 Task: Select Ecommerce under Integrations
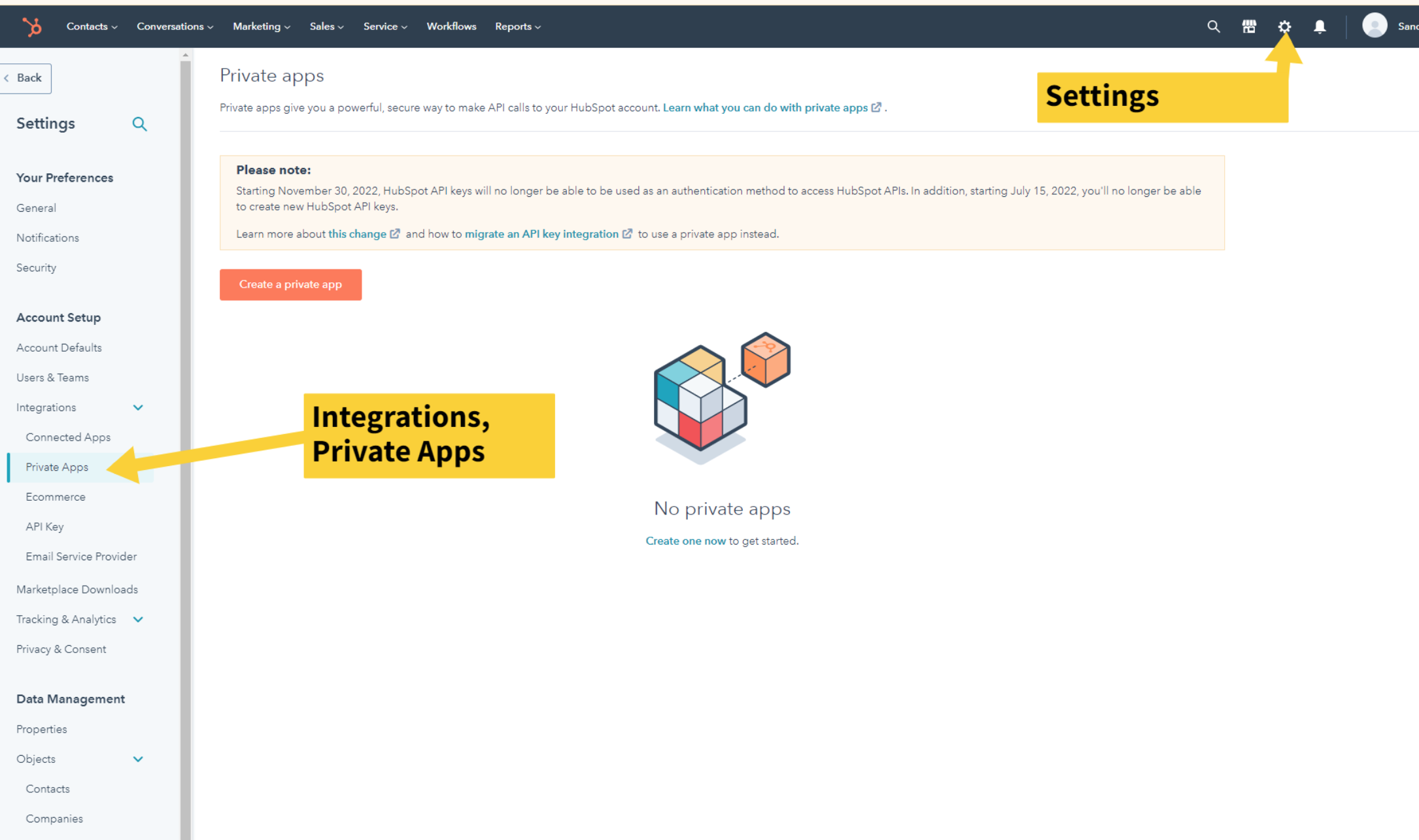coord(56,497)
